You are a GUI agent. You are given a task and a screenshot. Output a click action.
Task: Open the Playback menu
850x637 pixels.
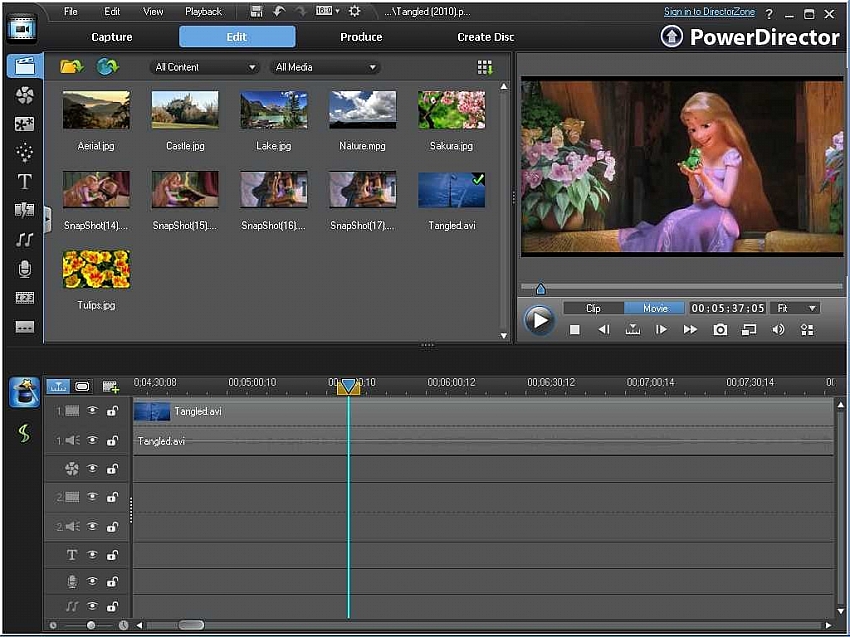(x=203, y=12)
